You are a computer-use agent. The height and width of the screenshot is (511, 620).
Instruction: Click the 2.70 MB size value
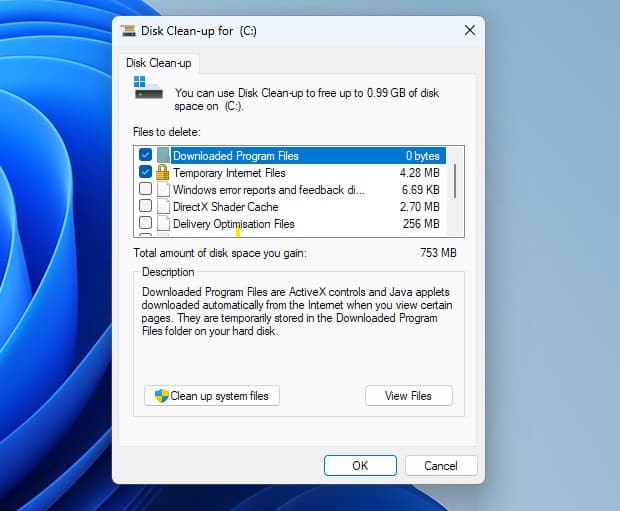(420, 207)
